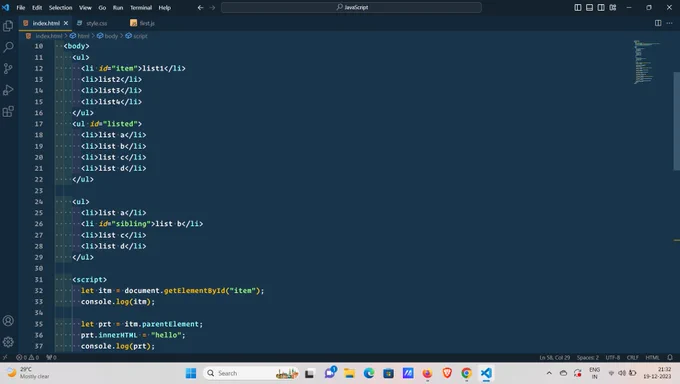Change indentation via Spaces: 2

(x=588, y=358)
